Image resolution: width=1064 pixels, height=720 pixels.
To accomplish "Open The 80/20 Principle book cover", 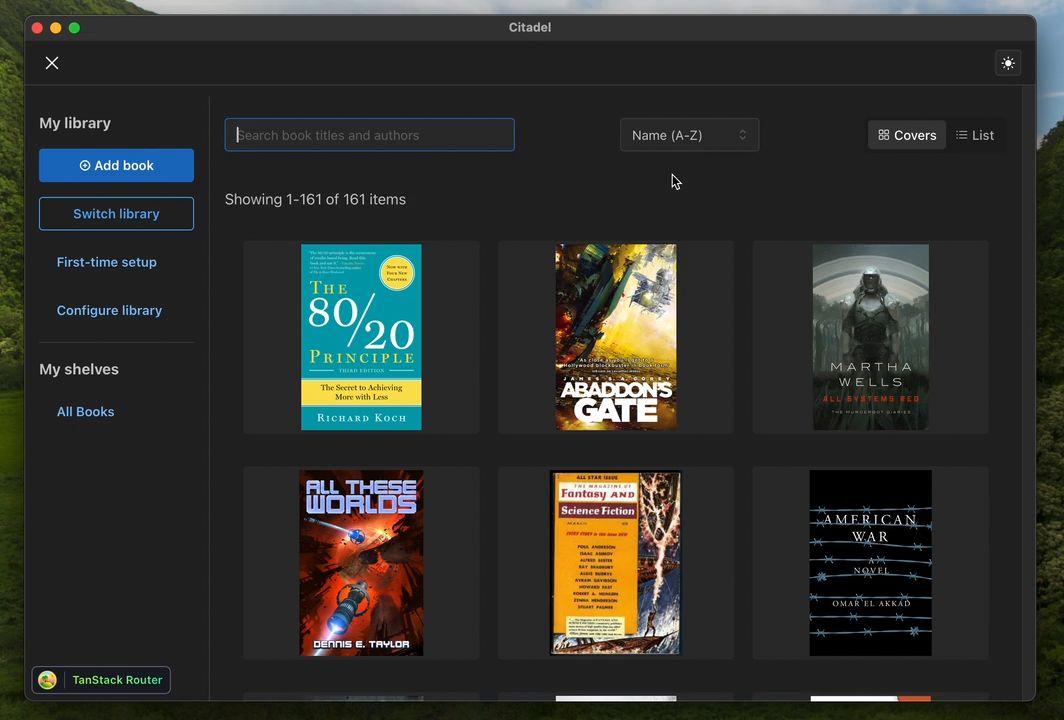I will [x=361, y=336].
